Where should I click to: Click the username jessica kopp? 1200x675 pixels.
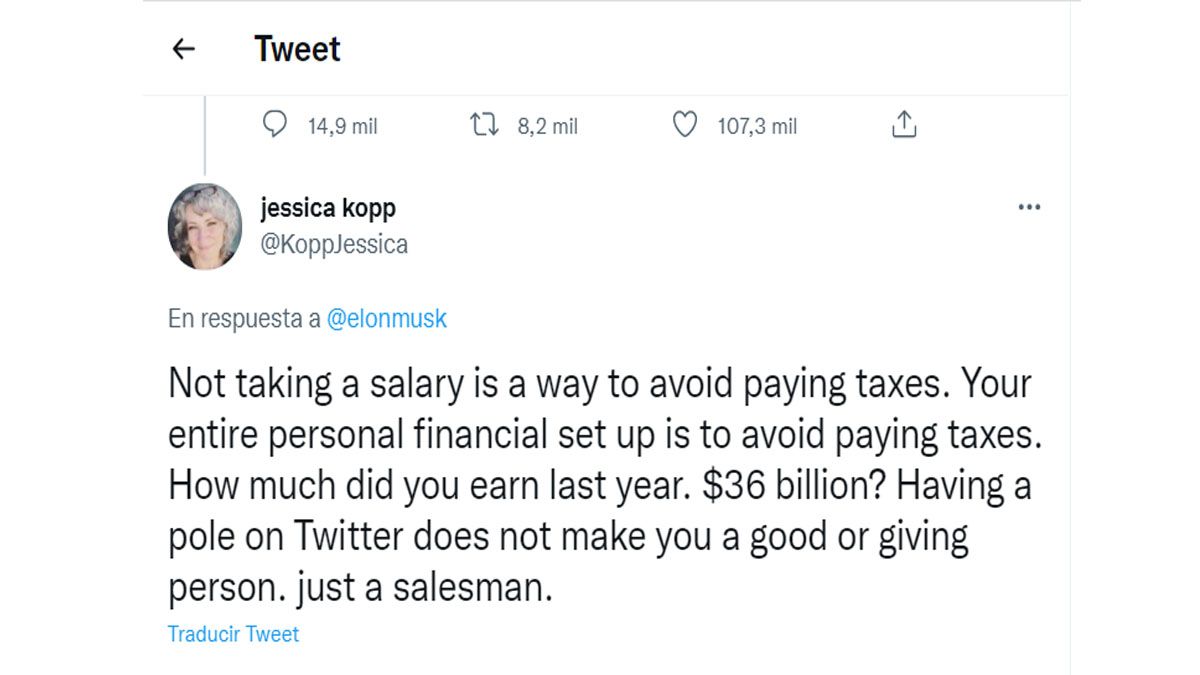pyautogui.click(x=327, y=208)
